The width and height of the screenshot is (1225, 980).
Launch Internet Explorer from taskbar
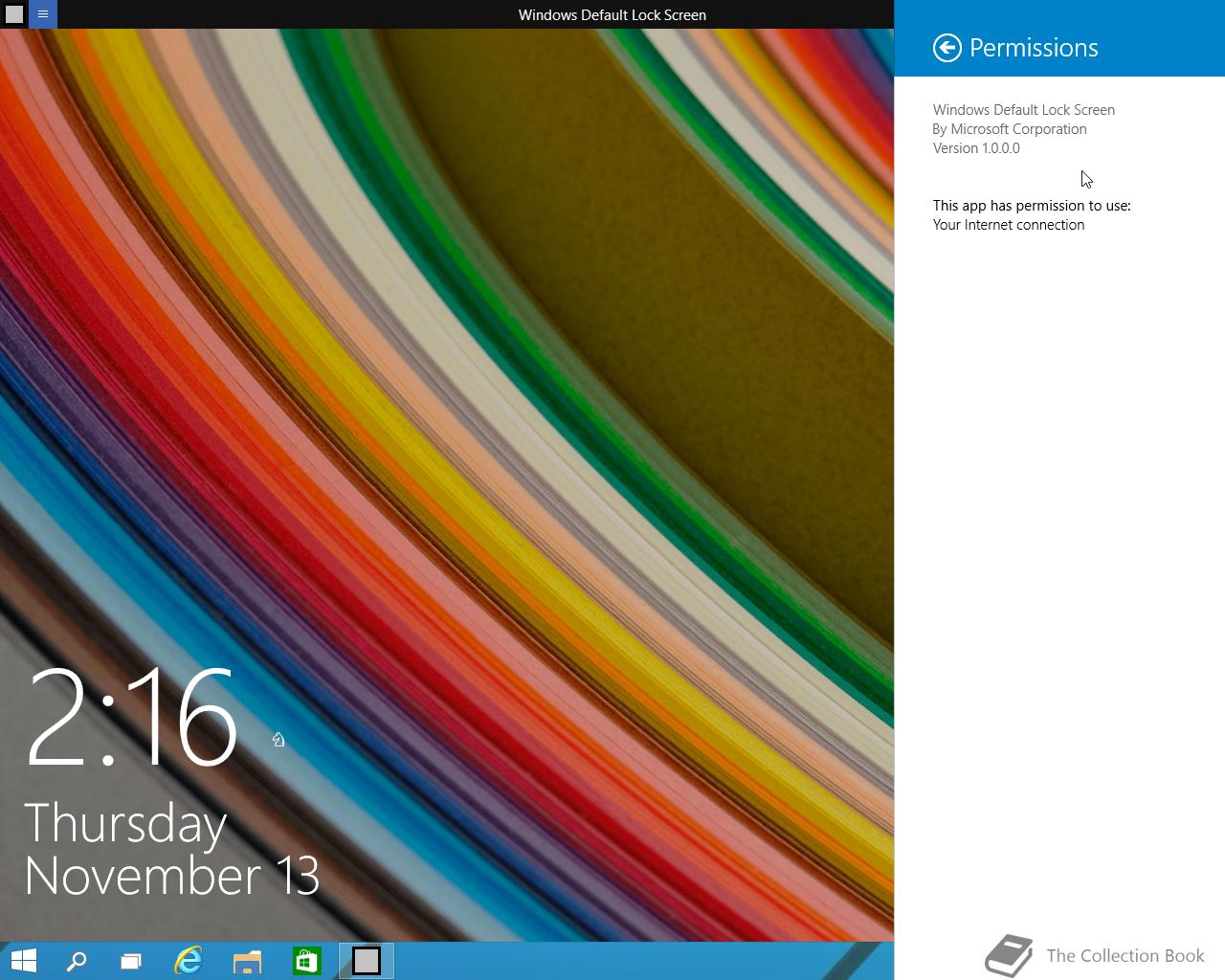[x=189, y=961]
